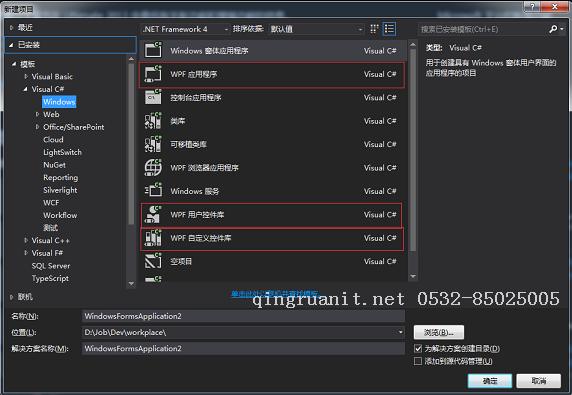Viewport: 572px width, 395px height.
Task: Click the search magnifier icon
Action: pos(553,29)
